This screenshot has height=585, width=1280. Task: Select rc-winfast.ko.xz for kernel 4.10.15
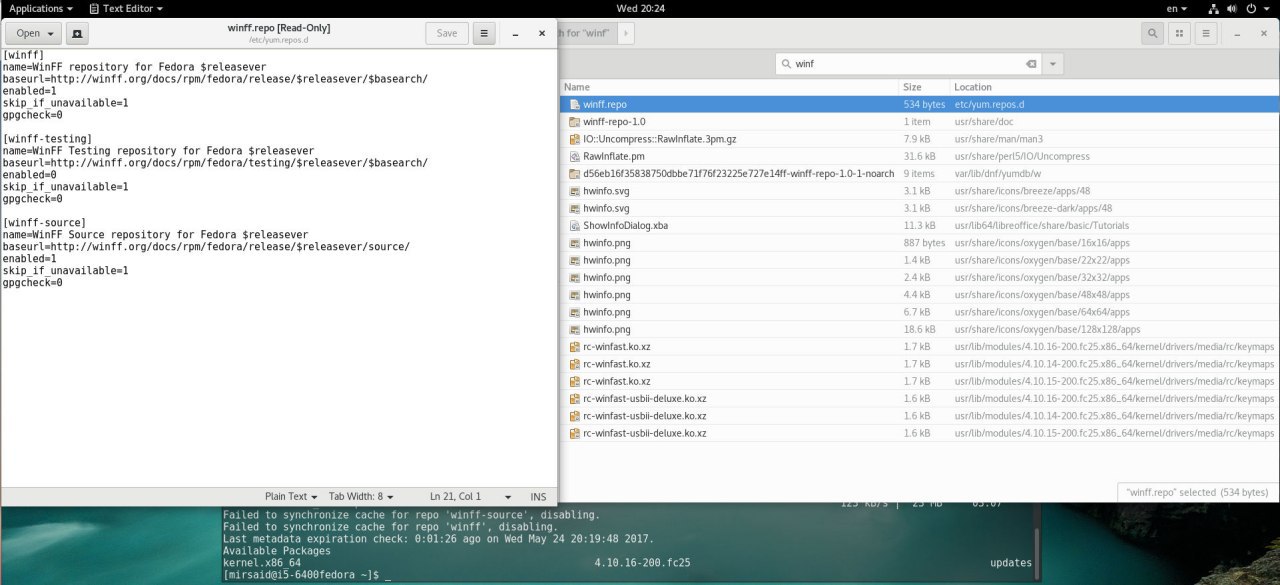click(919, 381)
